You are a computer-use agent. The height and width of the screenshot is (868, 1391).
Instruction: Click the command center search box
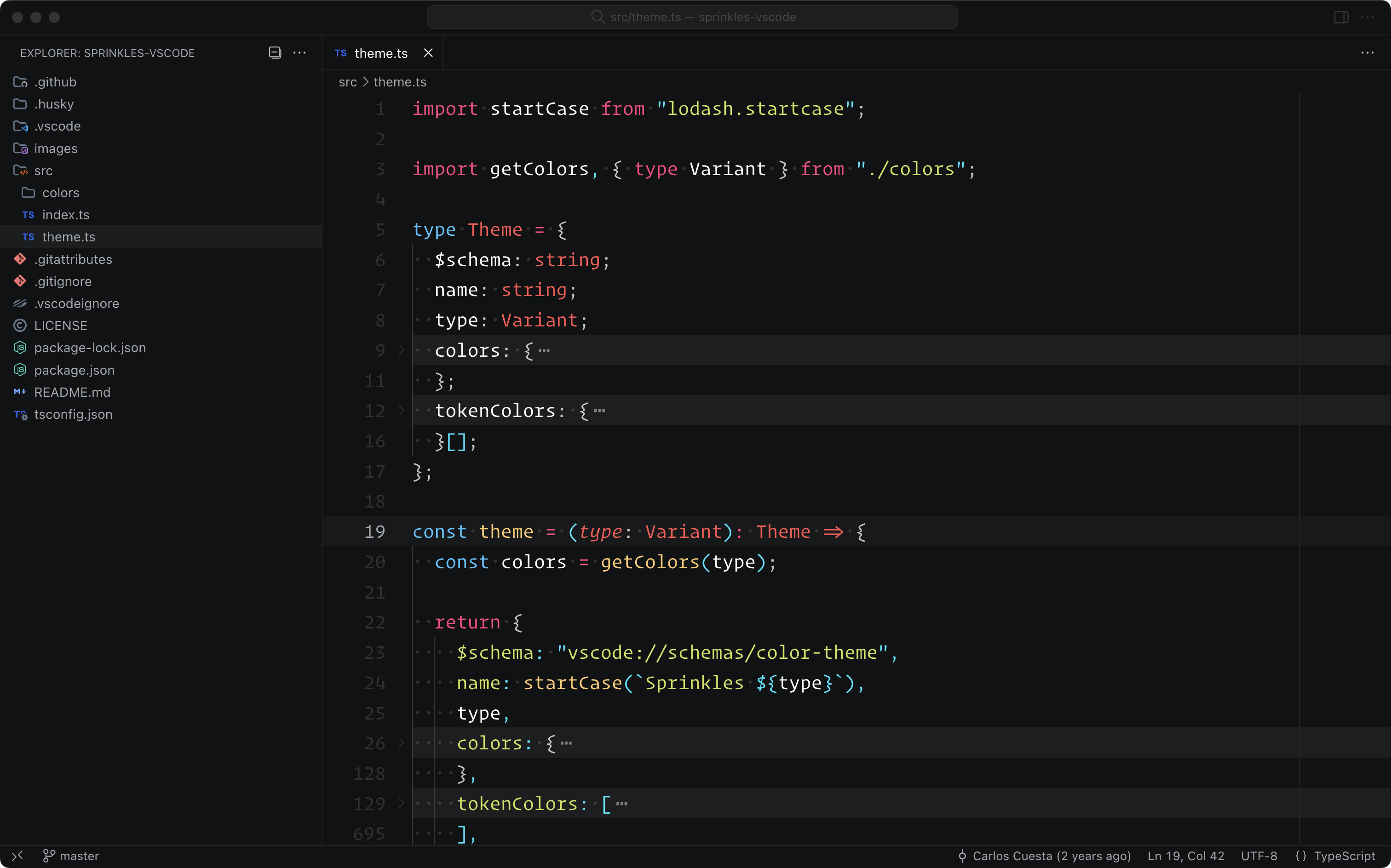[692, 17]
